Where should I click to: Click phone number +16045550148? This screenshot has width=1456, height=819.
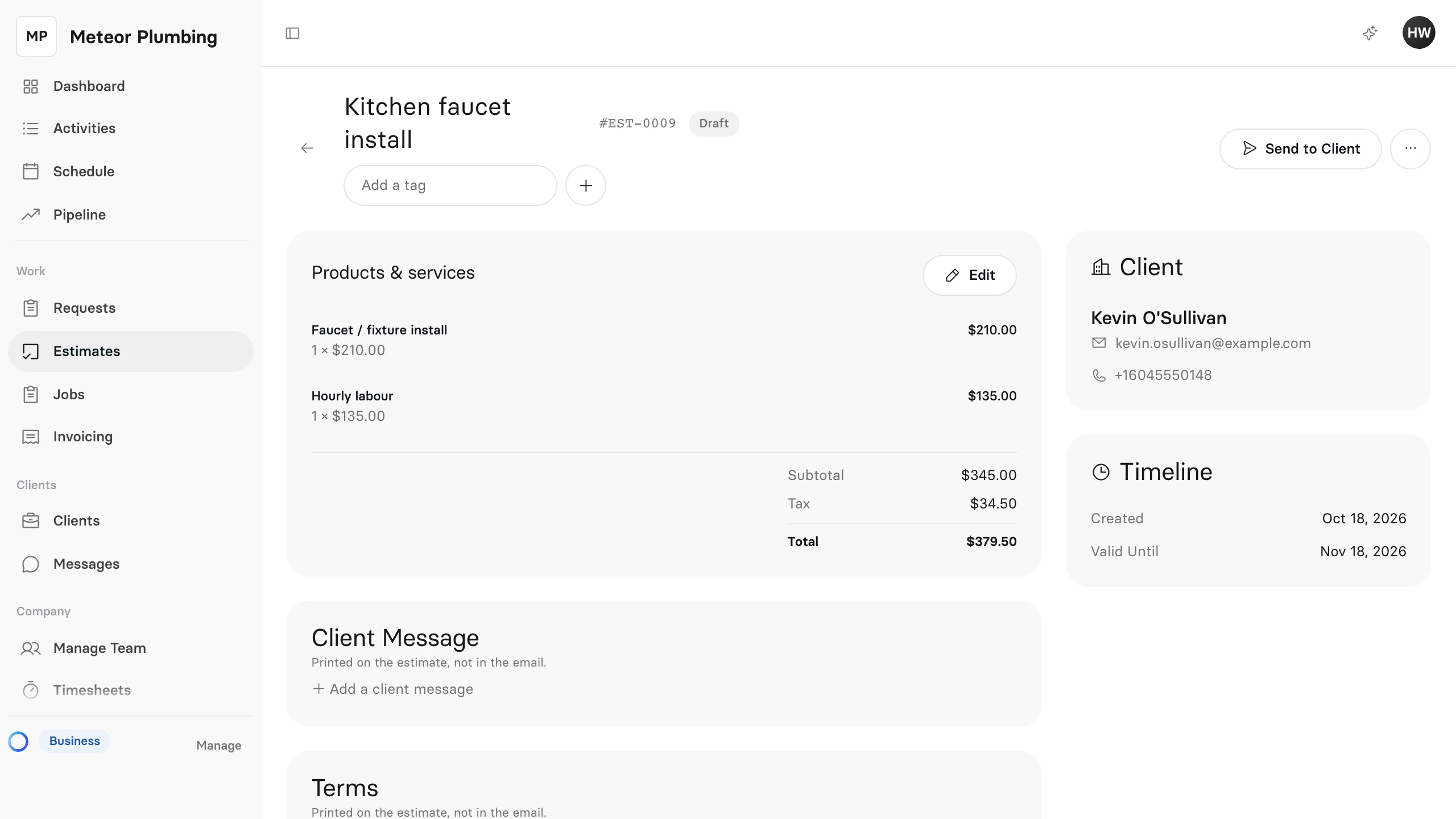click(1163, 375)
